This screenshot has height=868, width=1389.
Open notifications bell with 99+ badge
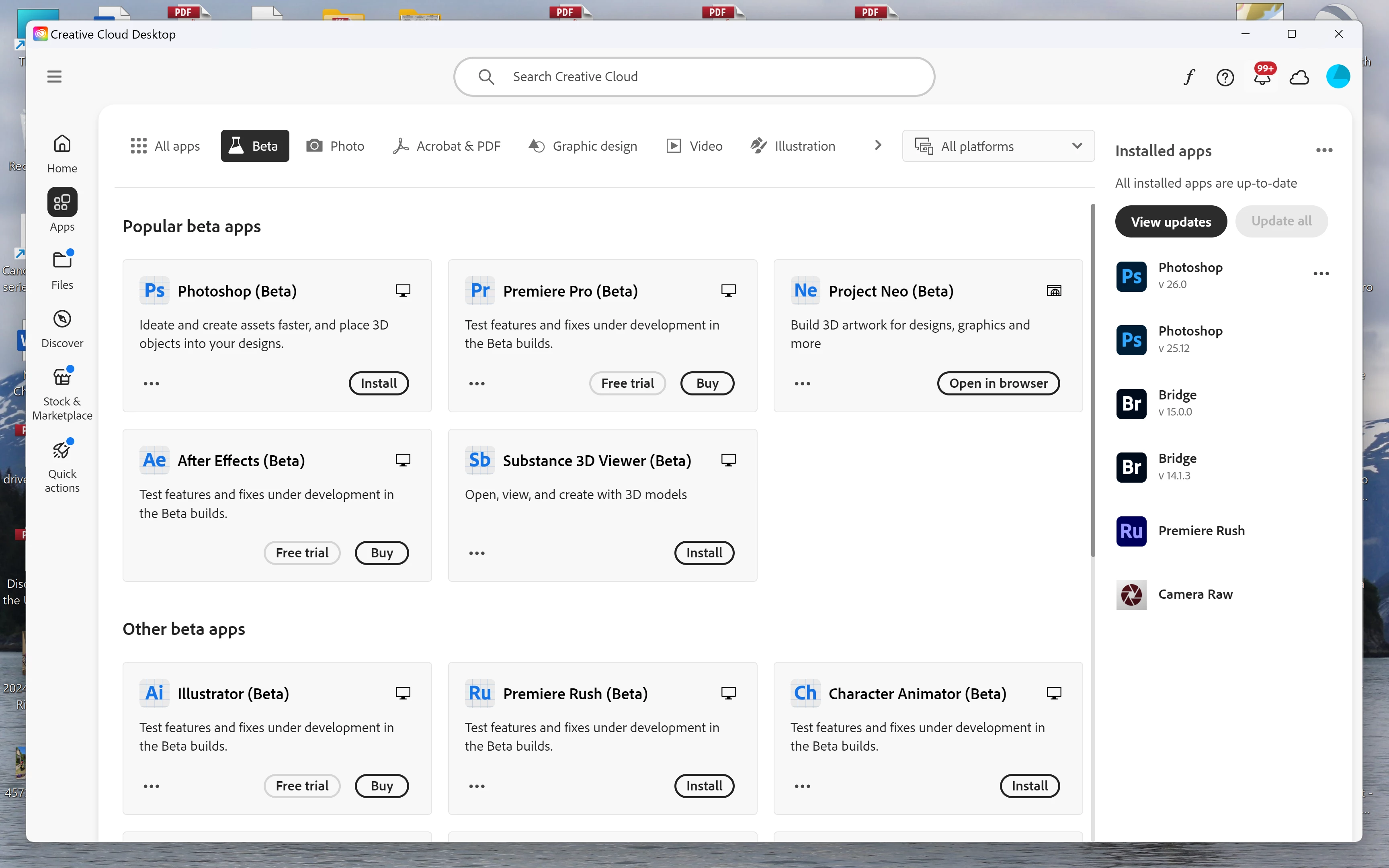coord(1262,77)
